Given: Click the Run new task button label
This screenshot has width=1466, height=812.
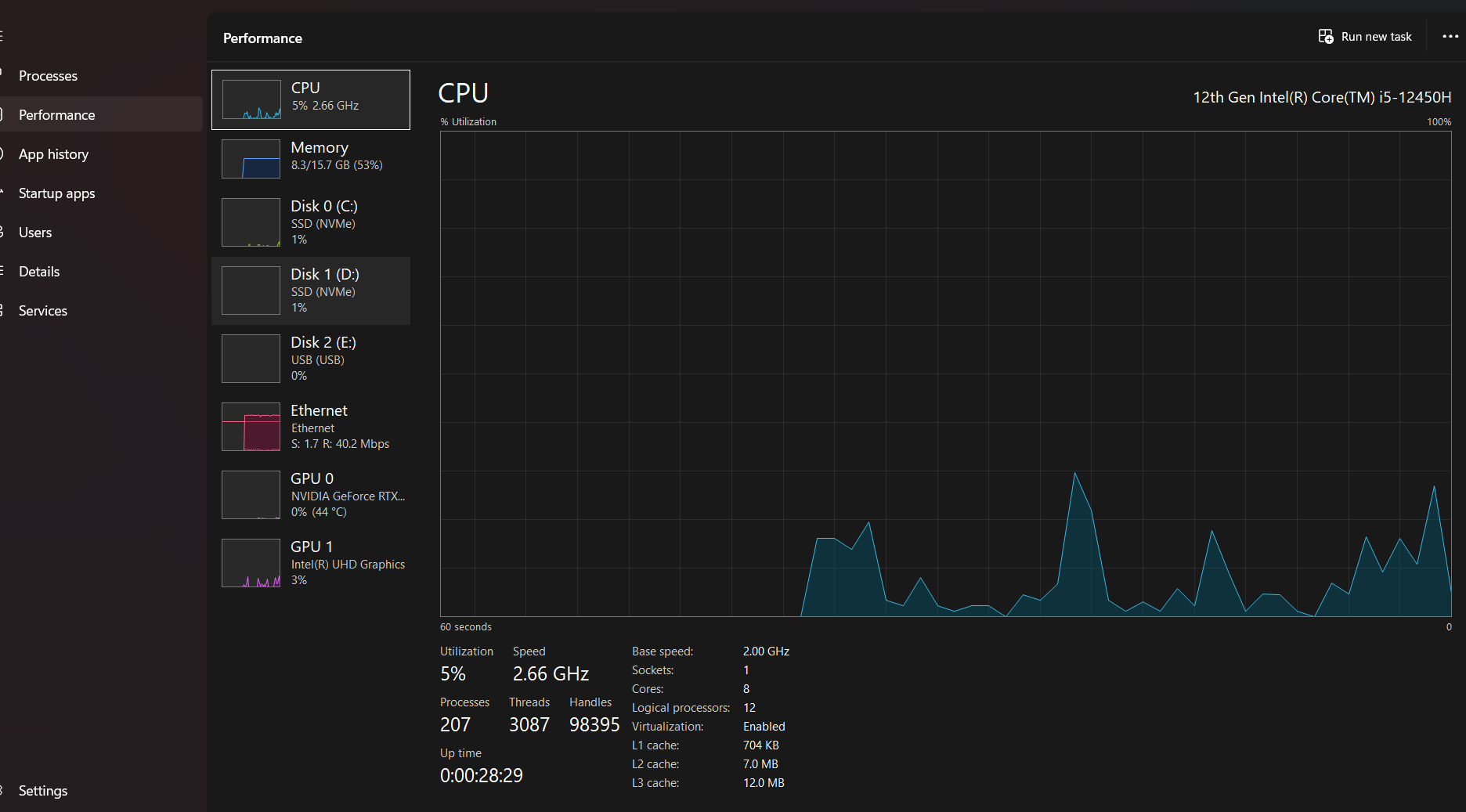Looking at the screenshot, I should pyautogui.click(x=1376, y=37).
